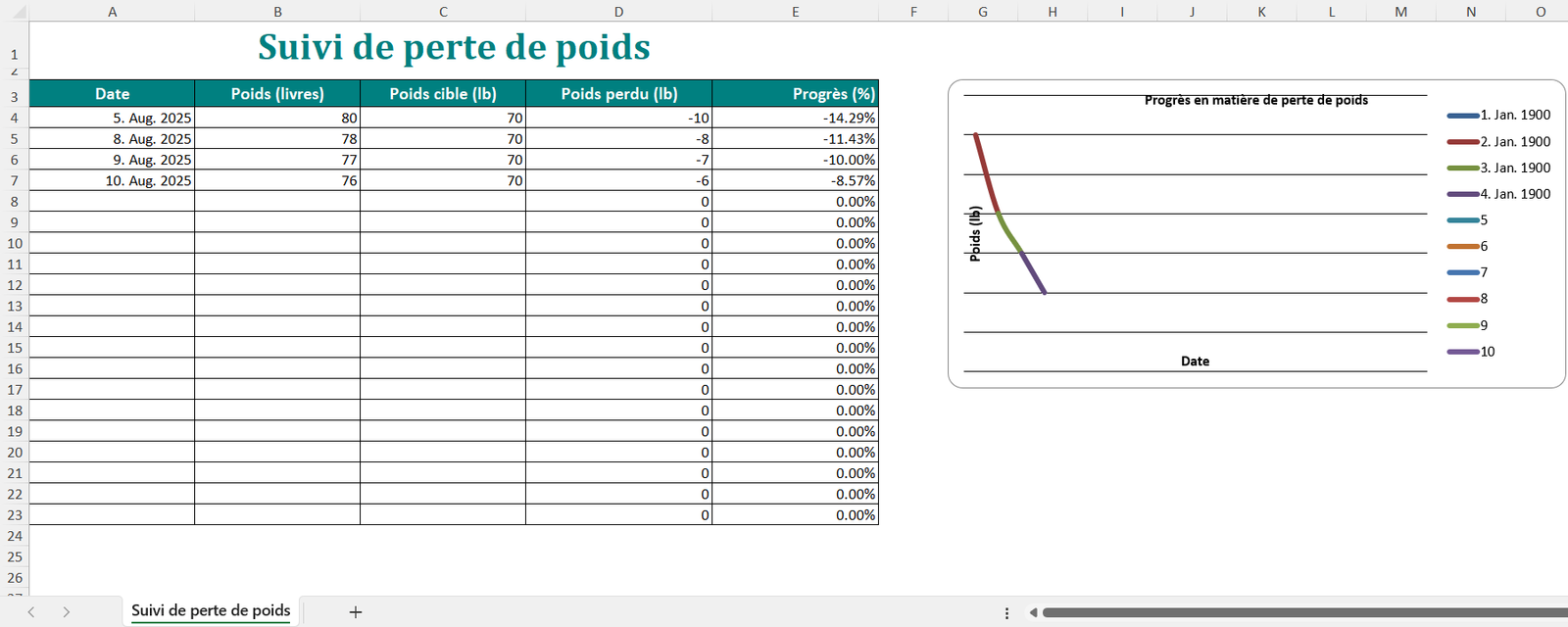Select the weight cell with value 77
Viewport: 1568px width, 627px height.
tap(277, 160)
